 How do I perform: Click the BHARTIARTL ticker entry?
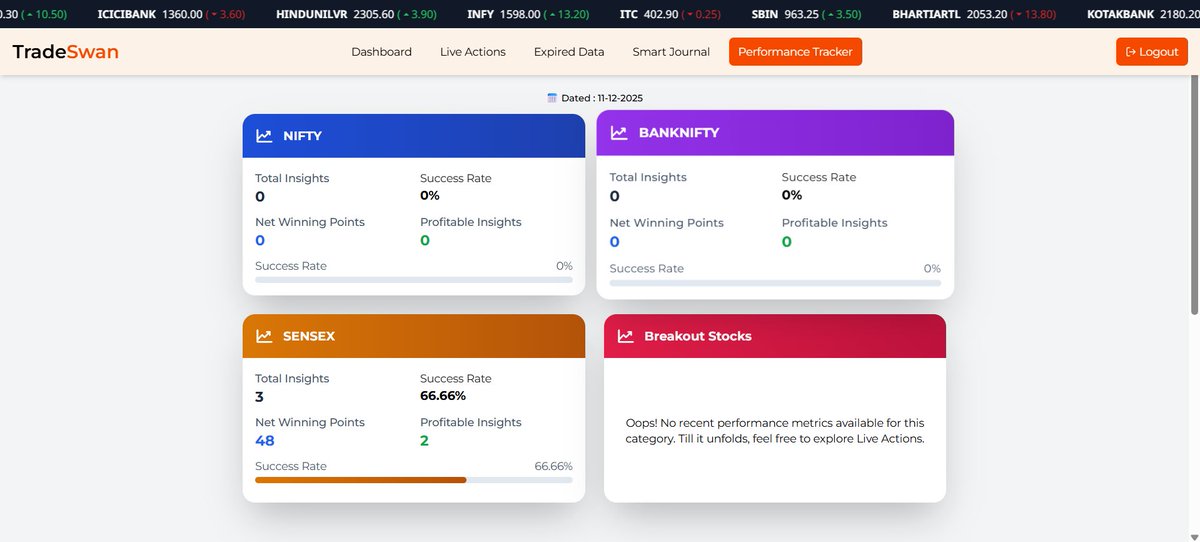(975, 15)
